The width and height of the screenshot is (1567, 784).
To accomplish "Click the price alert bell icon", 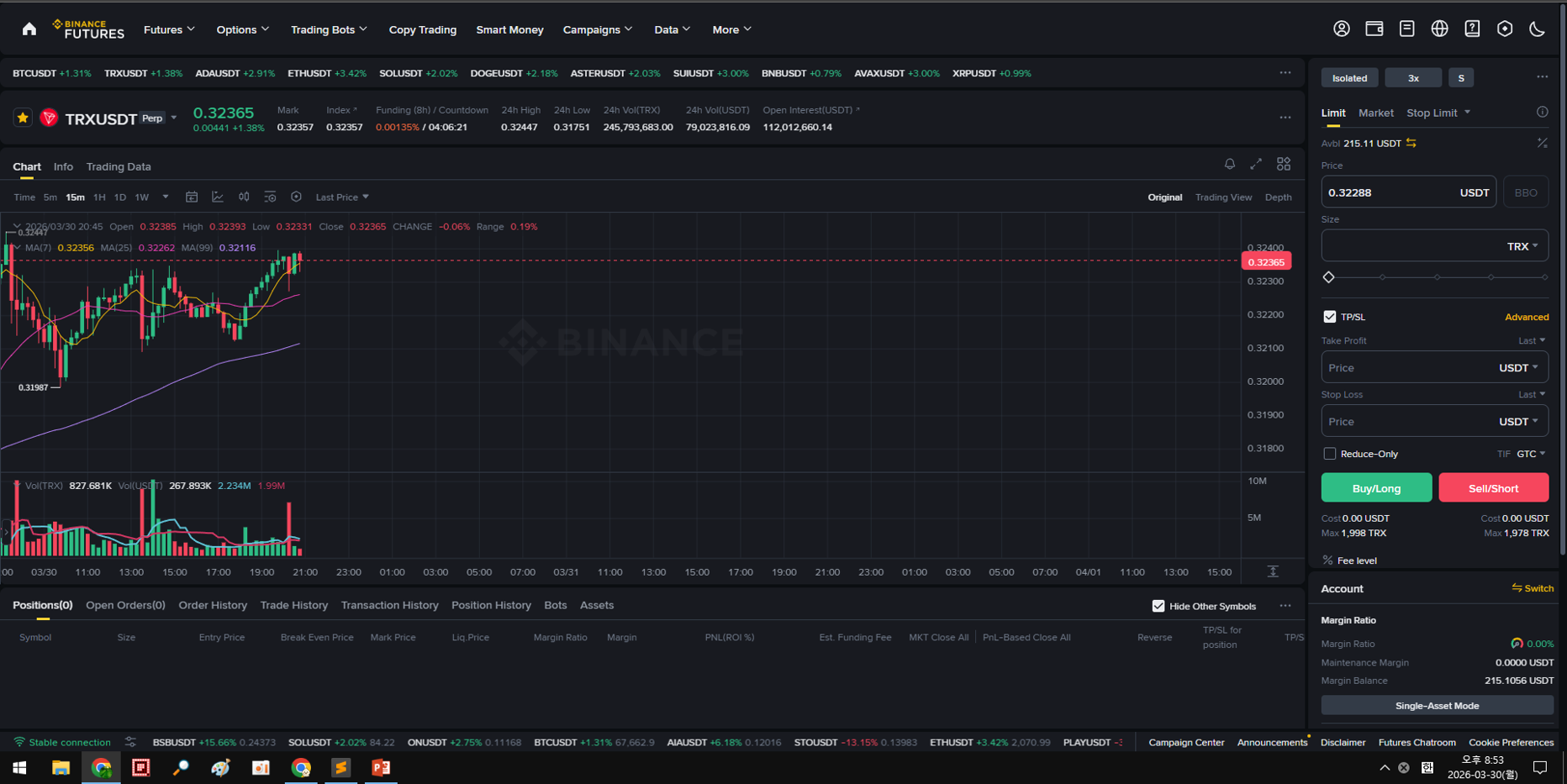I will (1229, 164).
